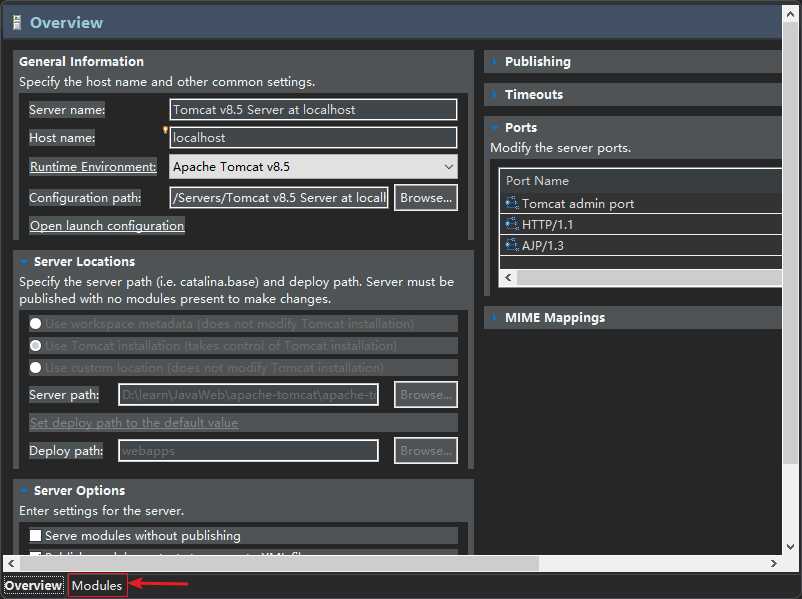Click the Server name input field
This screenshot has width=802, height=599.
click(313, 109)
